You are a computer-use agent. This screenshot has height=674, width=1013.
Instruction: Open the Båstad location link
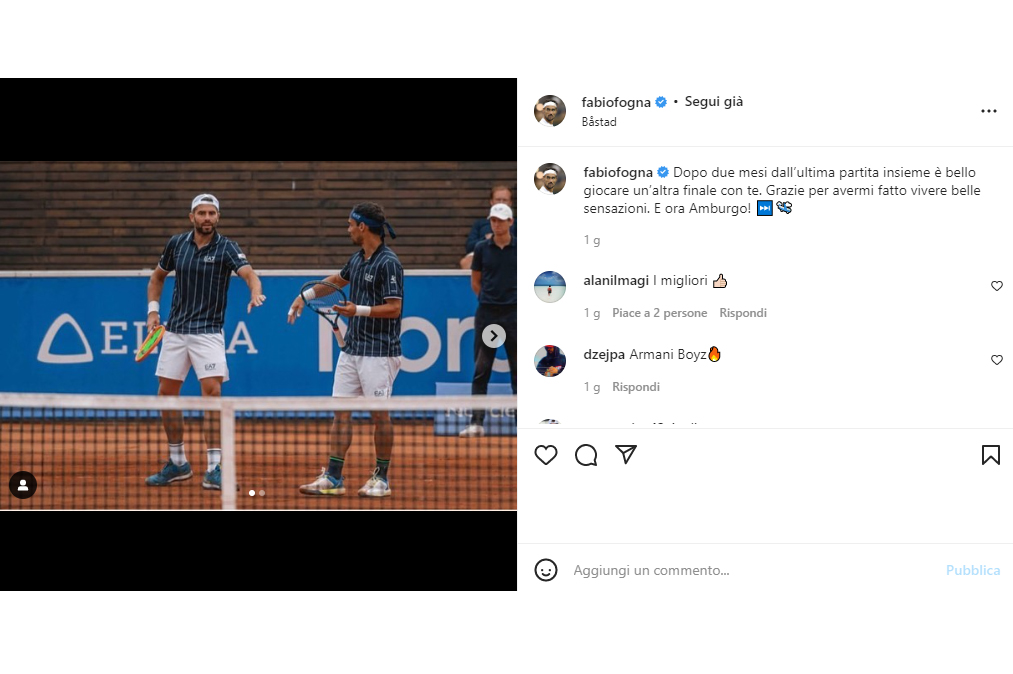(599, 121)
